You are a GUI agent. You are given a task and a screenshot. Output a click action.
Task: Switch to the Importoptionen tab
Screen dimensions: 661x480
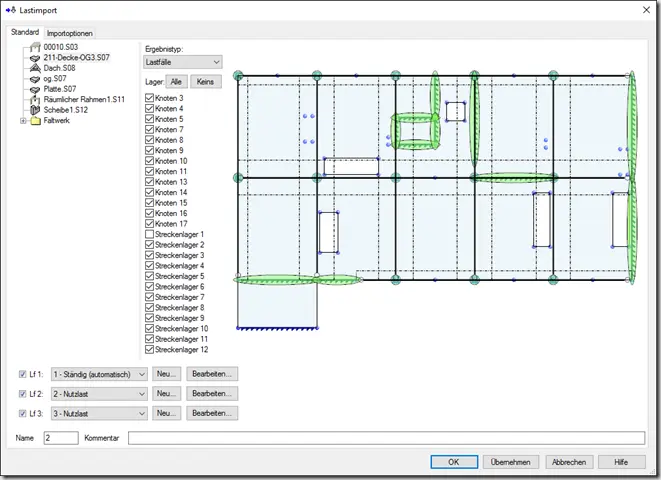[70, 33]
